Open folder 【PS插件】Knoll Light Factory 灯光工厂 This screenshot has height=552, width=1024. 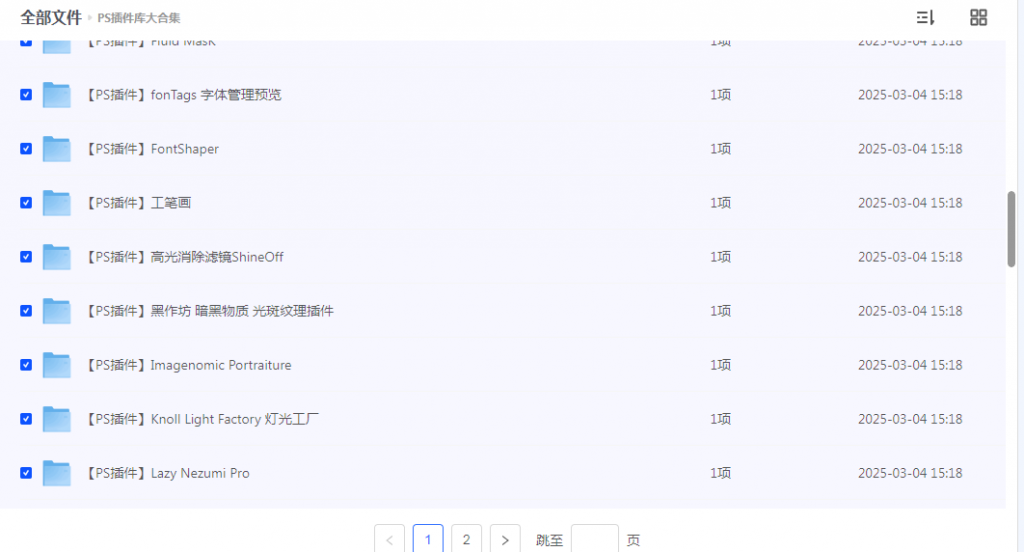[202, 419]
